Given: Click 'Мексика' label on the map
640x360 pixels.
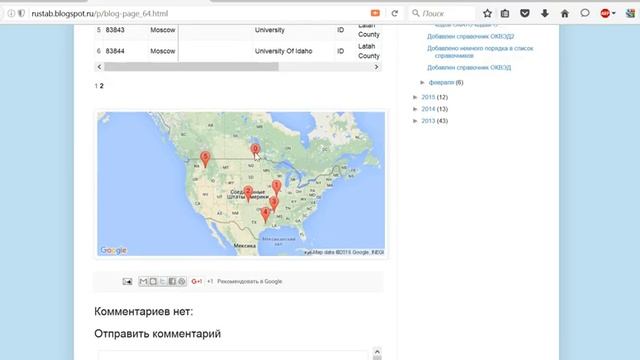Looking at the screenshot, I should (x=245, y=246).
